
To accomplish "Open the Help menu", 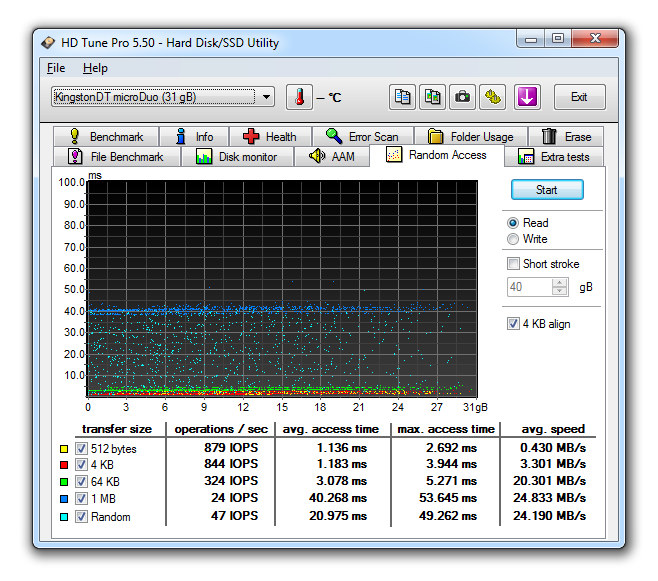I will click(x=95, y=68).
